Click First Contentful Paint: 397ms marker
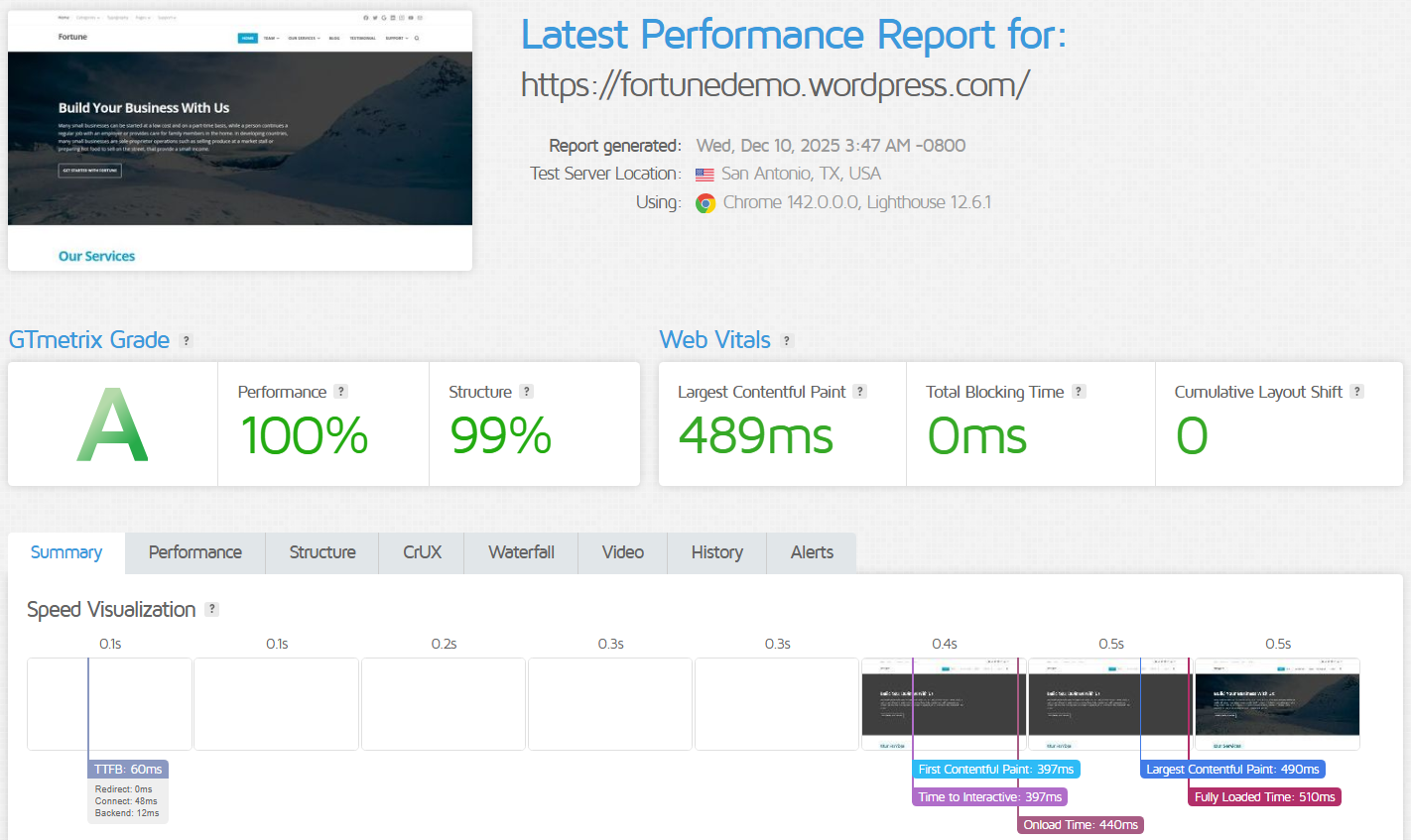 [996, 770]
